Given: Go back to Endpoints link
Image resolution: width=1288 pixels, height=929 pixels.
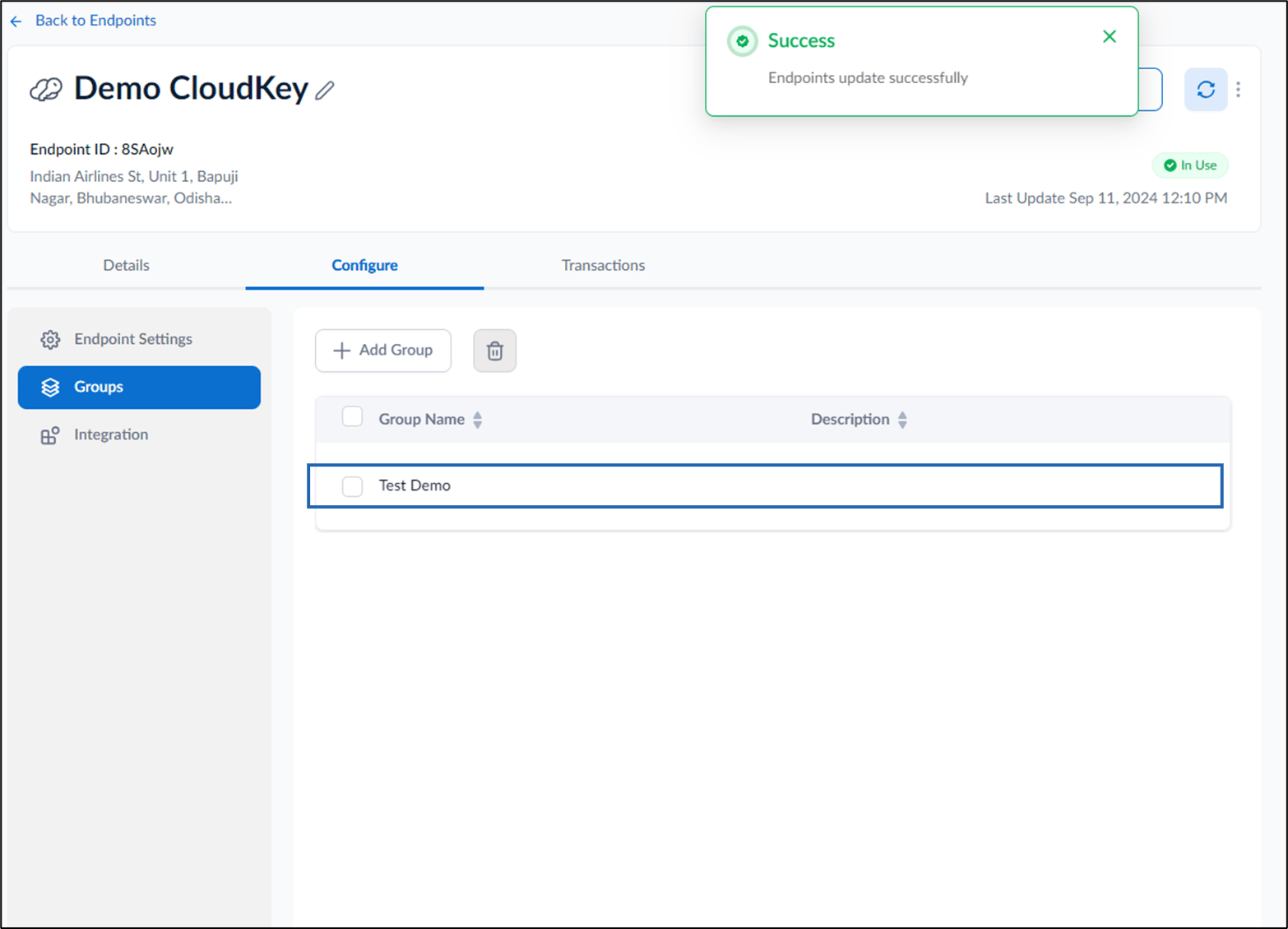Looking at the screenshot, I should [x=95, y=21].
